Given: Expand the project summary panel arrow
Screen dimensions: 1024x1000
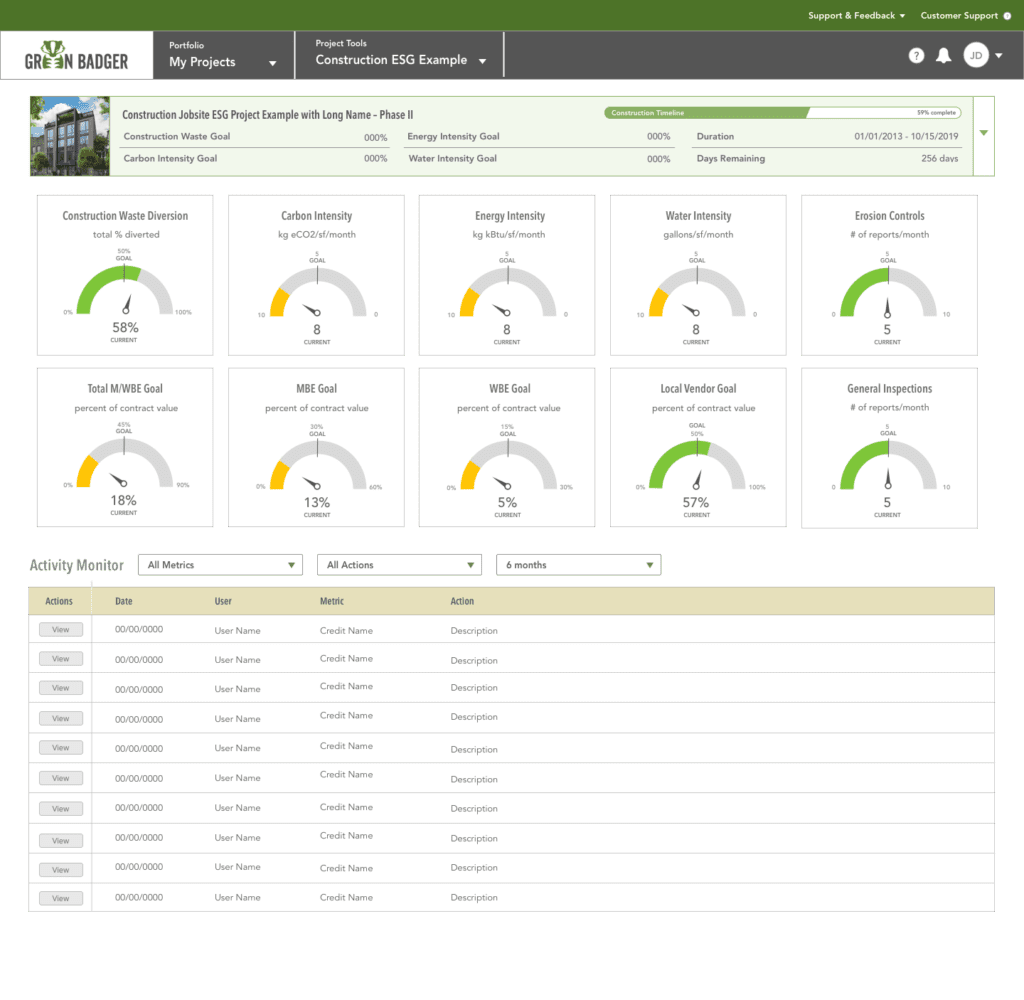Looking at the screenshot, I should 982,134.
